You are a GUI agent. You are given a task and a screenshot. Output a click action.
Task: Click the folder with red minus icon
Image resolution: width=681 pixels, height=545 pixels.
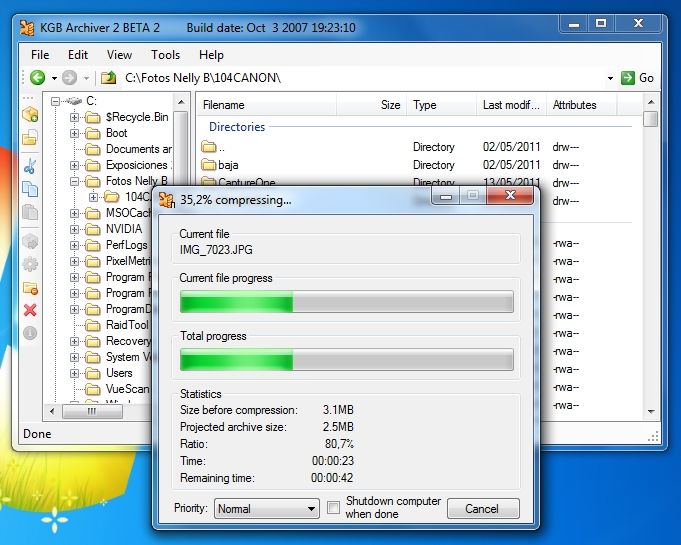30,287
